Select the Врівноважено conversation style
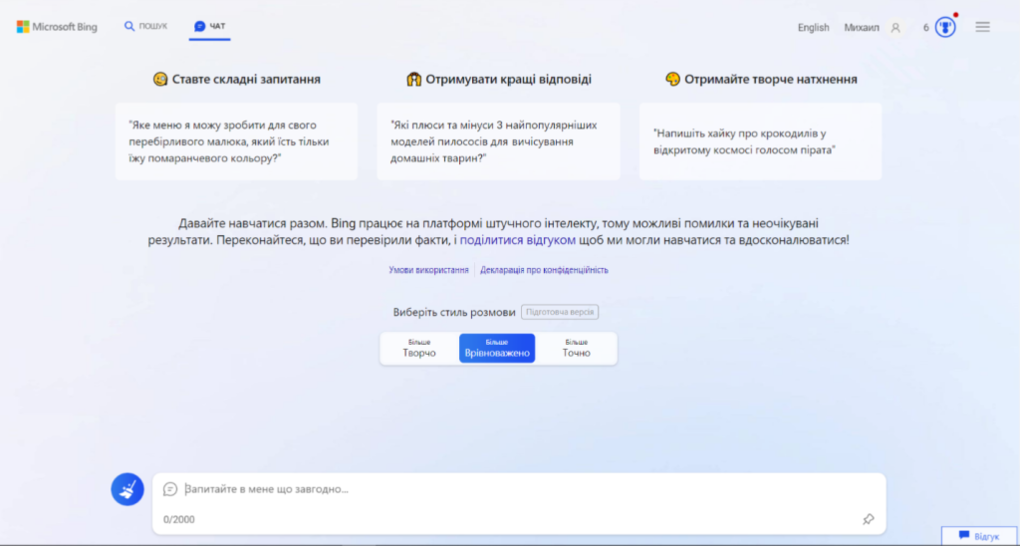This screenshot has height=546, width=1020. pyautogui.click(x=497, y=348)
